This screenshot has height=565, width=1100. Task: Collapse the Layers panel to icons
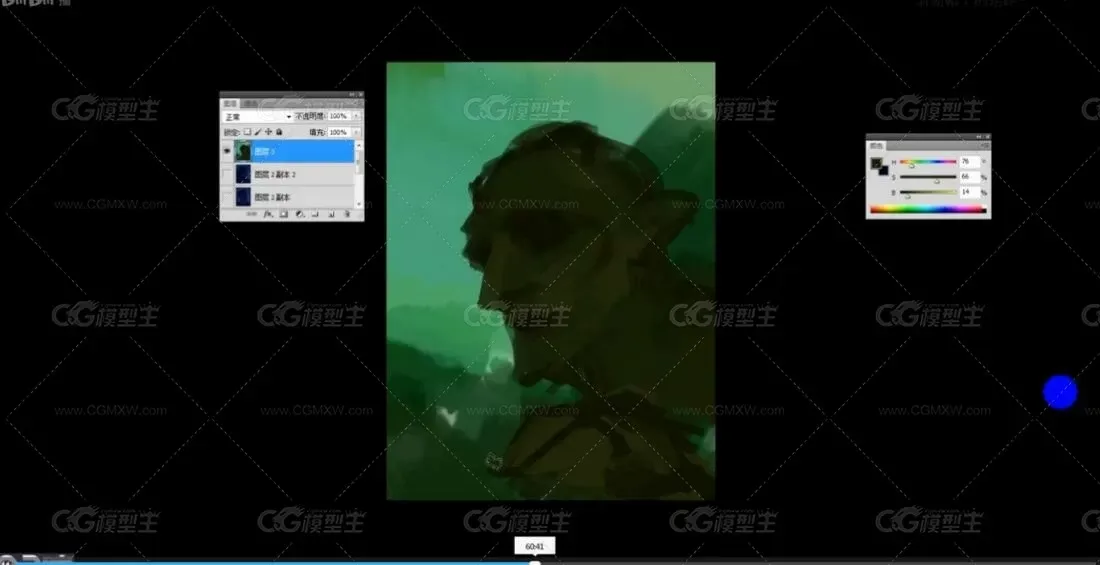pyautogui.click(x=351, y=94)
